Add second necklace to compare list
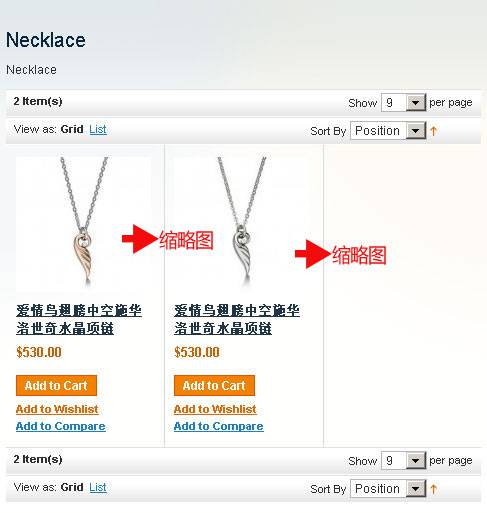 point(219,426)
